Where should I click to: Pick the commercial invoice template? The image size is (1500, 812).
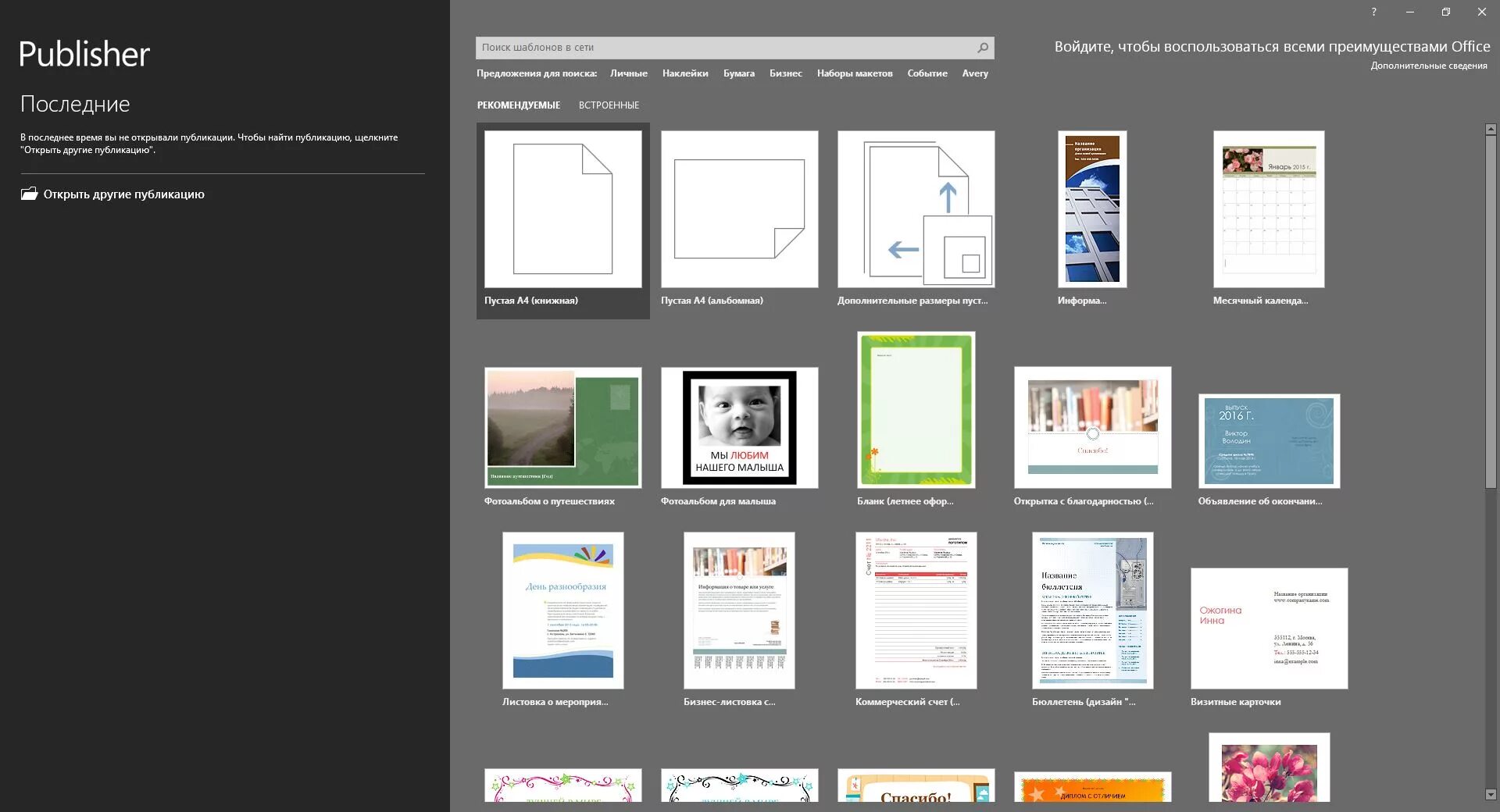coord(916,611)
